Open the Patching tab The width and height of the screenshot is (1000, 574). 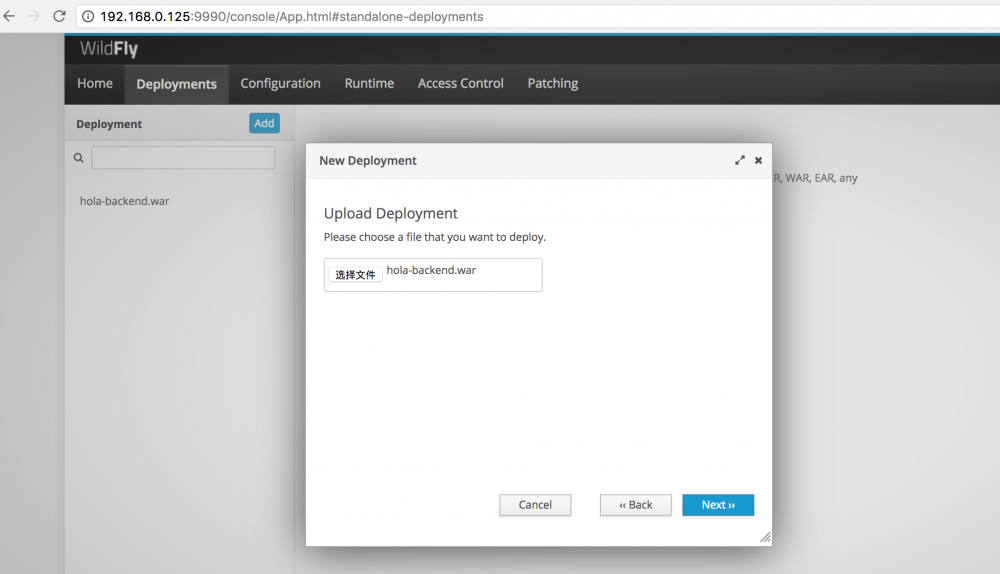coord(553,84)
